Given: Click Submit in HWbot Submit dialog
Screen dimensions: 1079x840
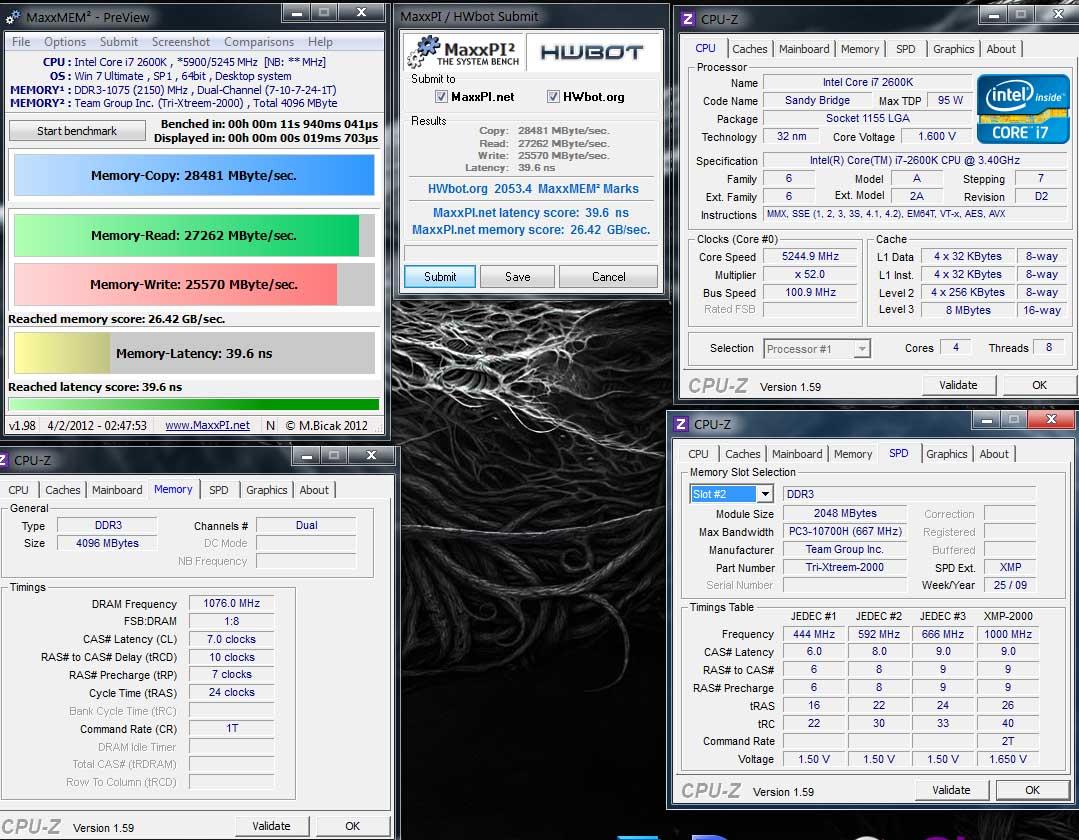Looking at the screenshot, I should 440,277.
